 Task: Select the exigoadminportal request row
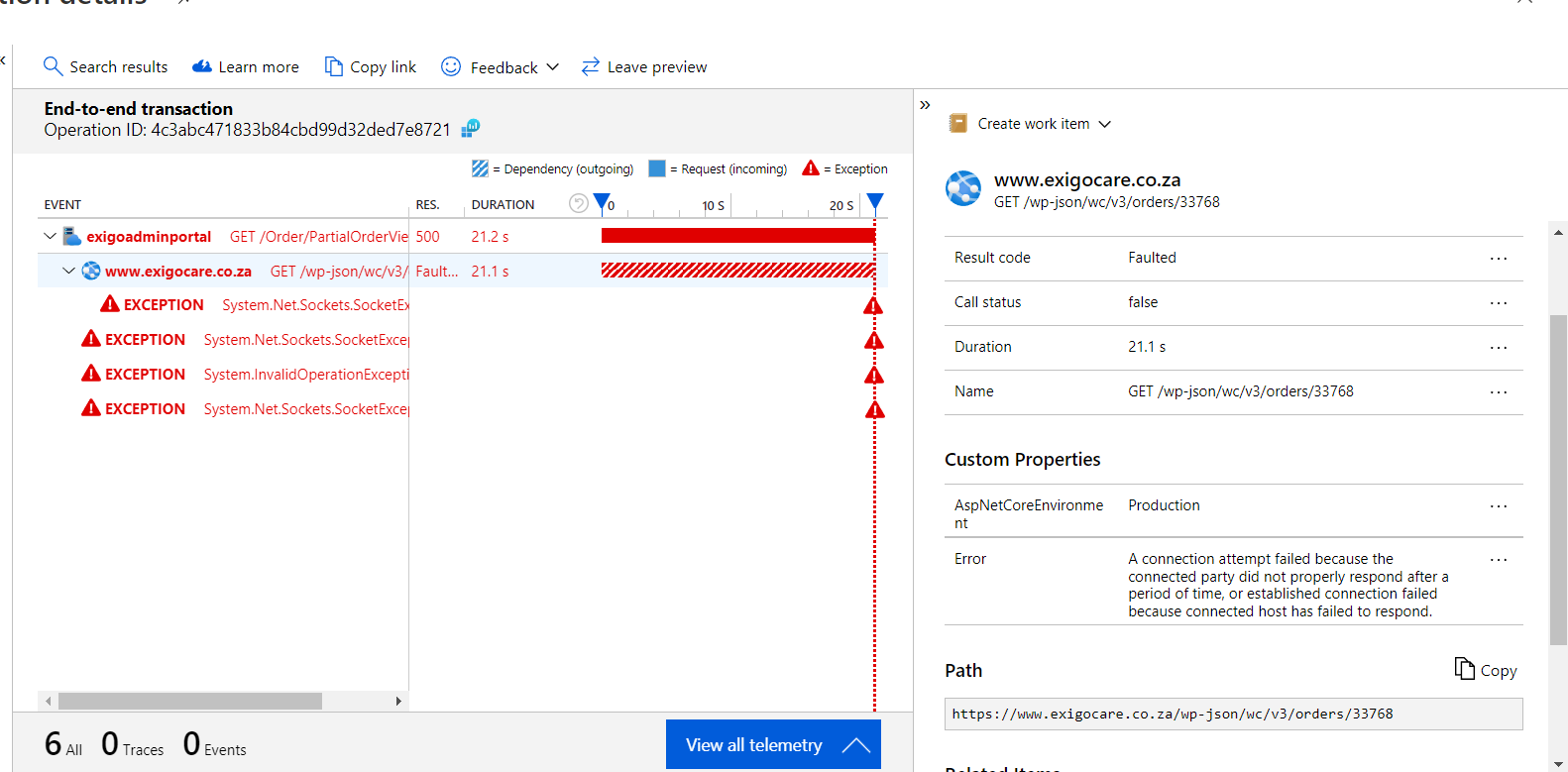[461, 236]
